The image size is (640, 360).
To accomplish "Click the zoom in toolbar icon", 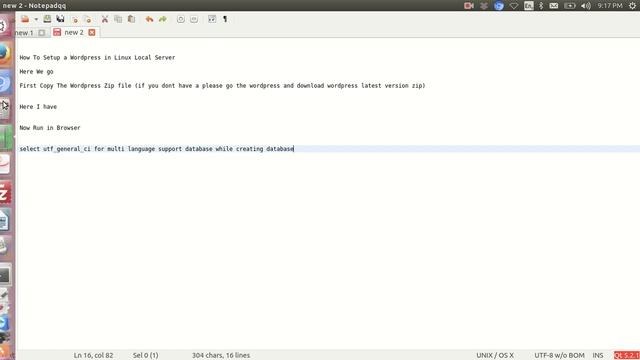I will click(x=180, y=19).
